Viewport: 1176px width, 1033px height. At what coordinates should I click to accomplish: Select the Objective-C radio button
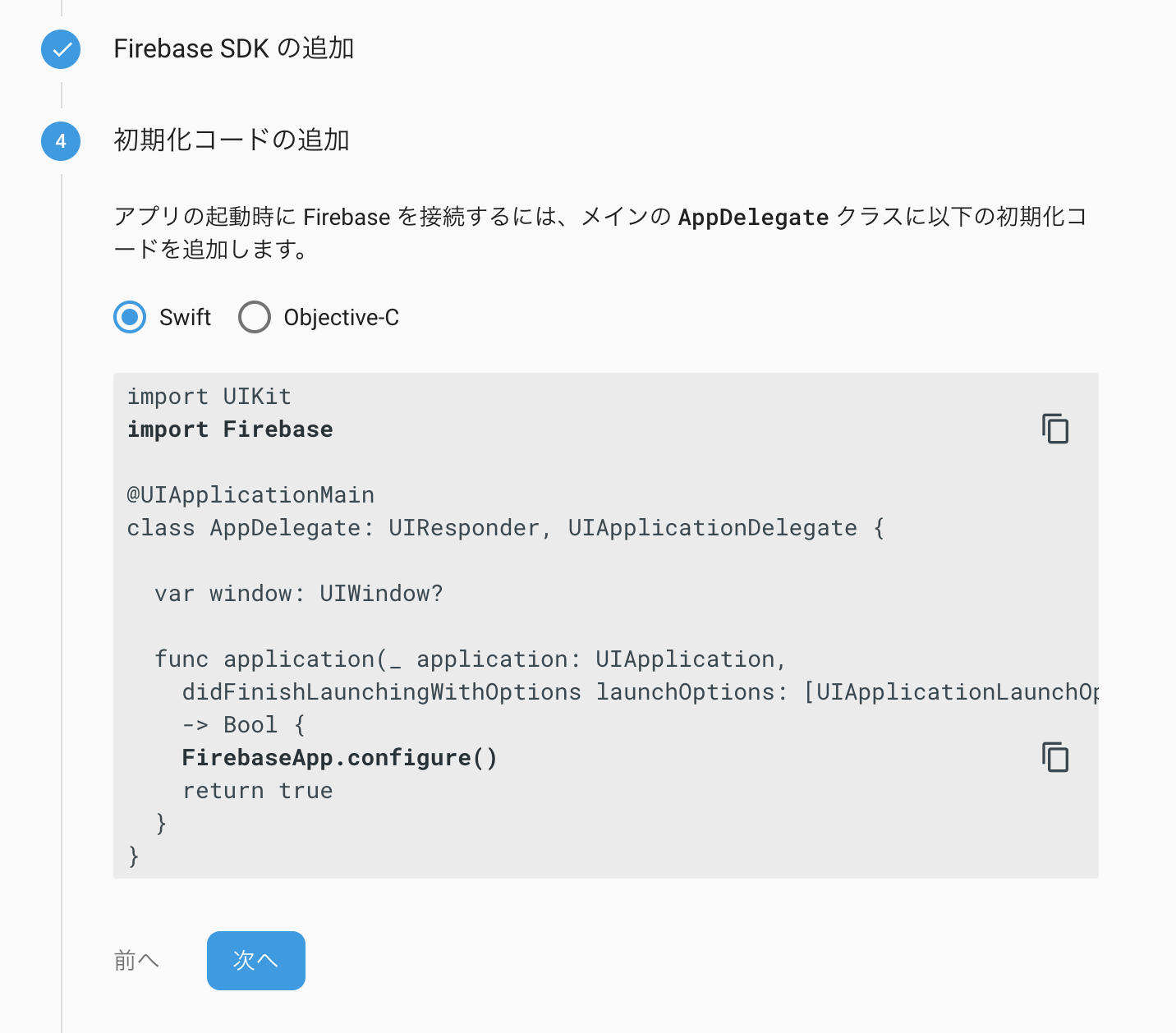[255, 317]
